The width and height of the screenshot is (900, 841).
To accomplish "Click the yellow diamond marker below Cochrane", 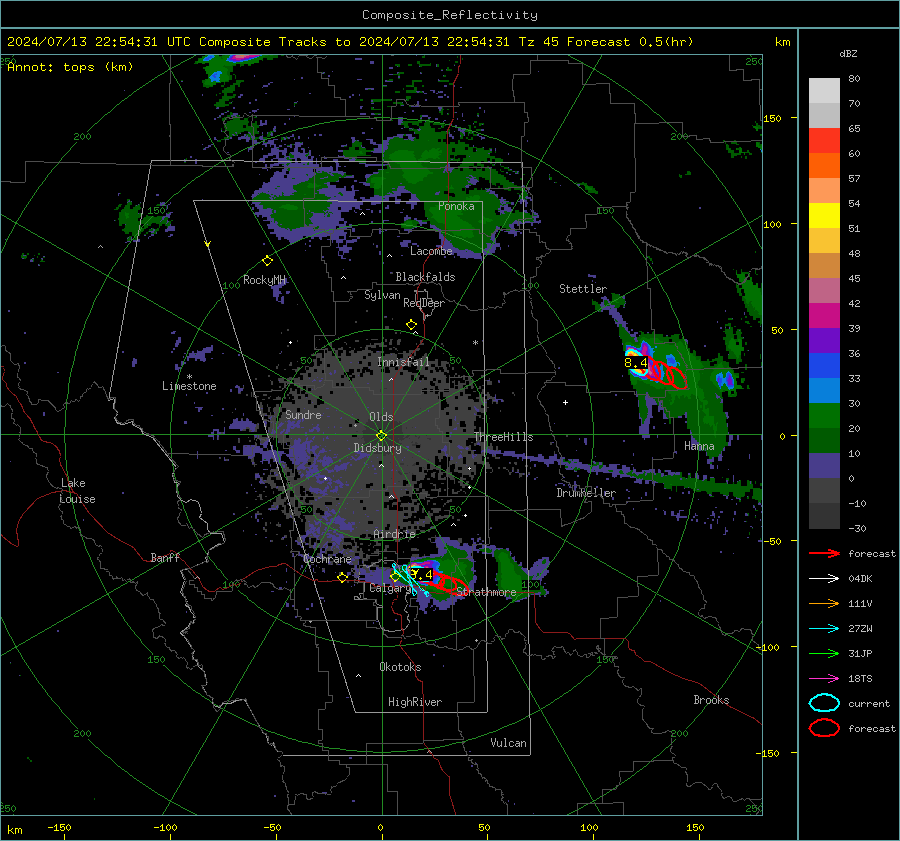I will pyautogui.click(x=343, y=577).
